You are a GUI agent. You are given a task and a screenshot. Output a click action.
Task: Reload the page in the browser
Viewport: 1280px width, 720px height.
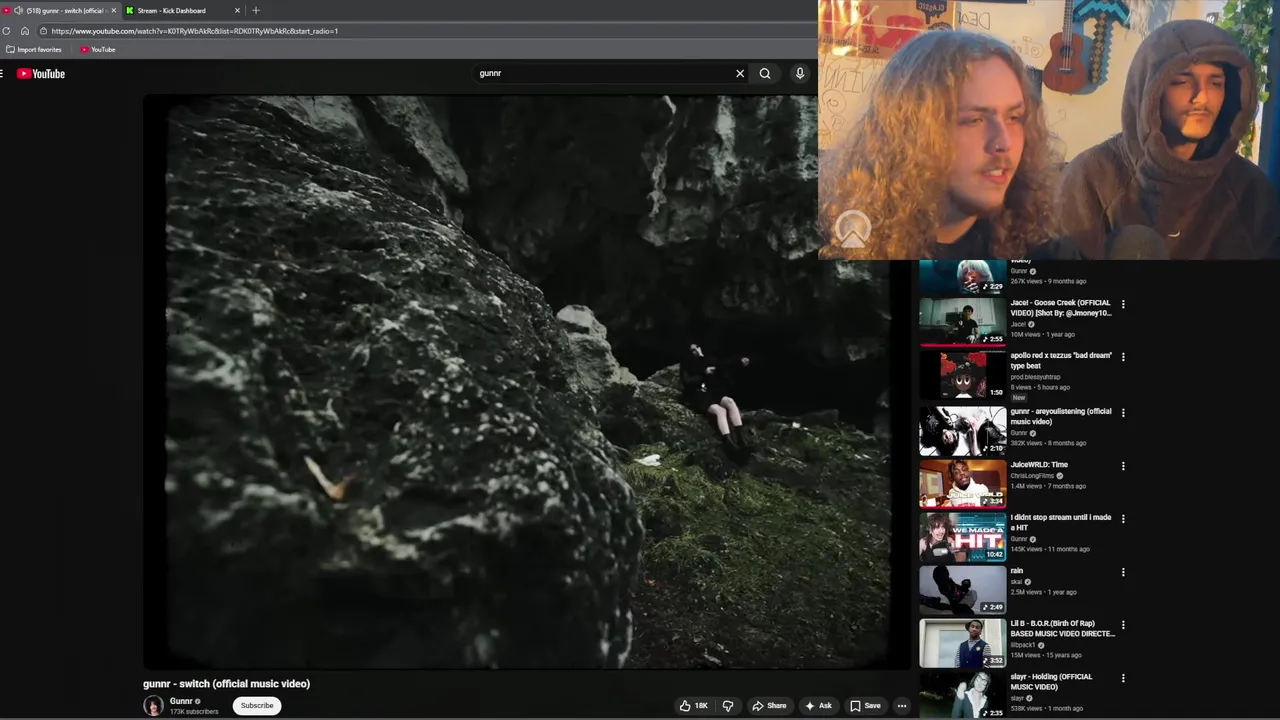6,31
